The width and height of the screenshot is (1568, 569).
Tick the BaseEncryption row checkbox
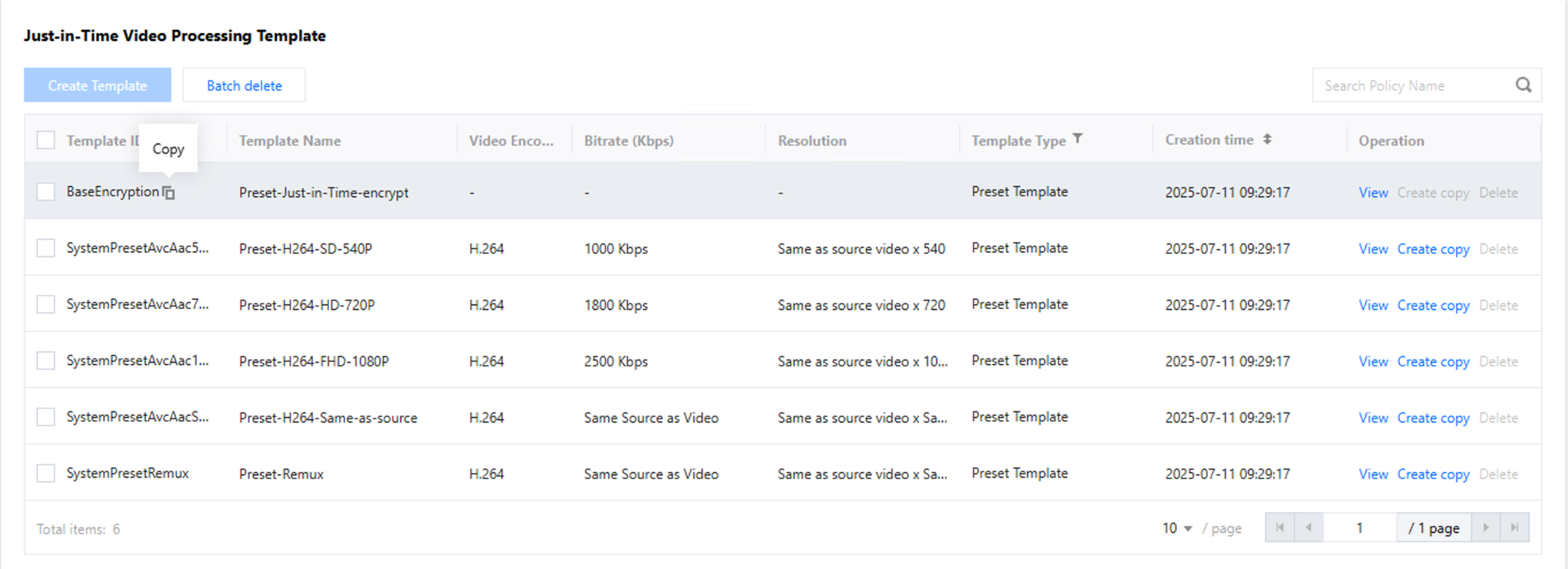coord(46,192)
